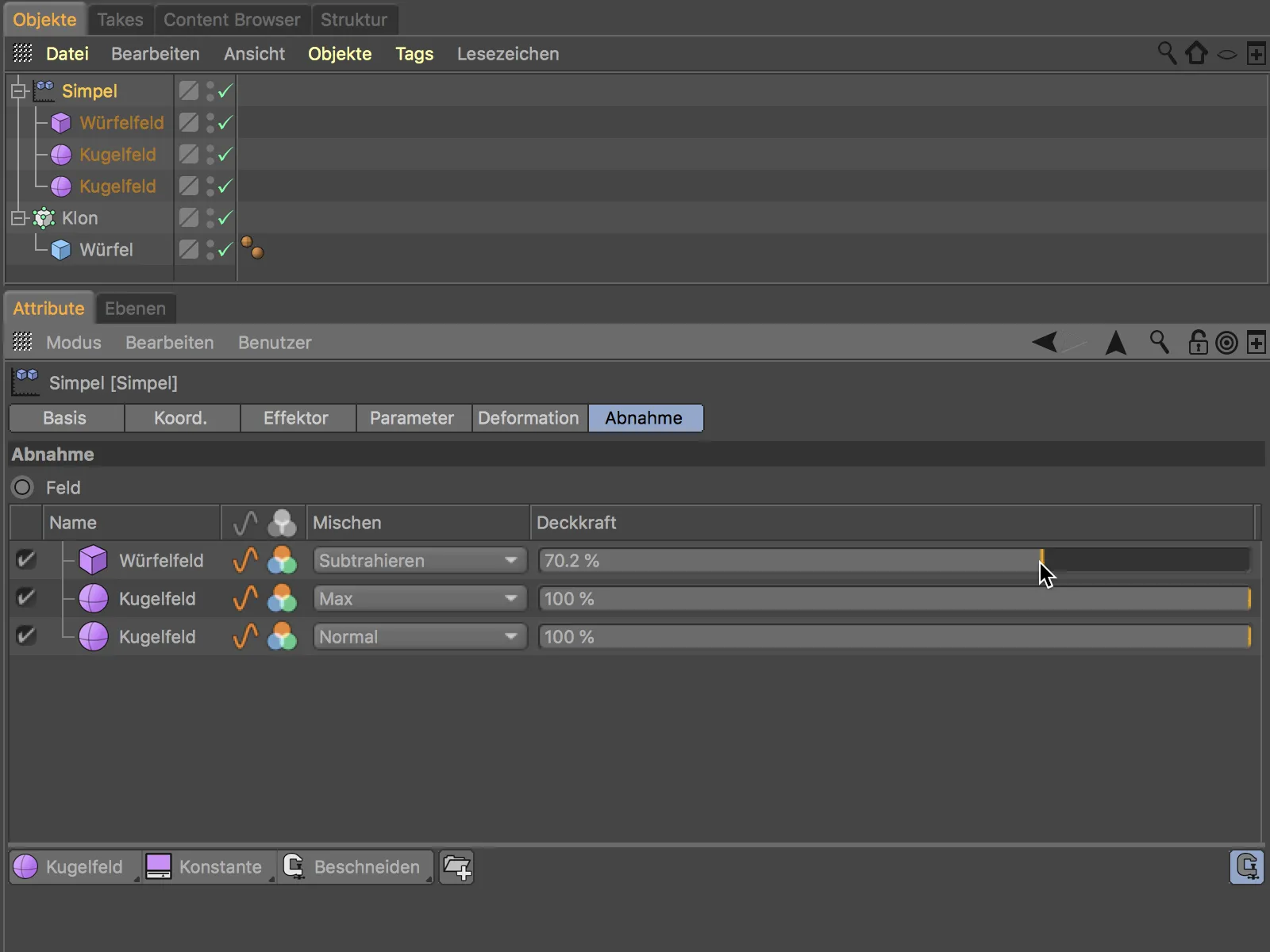Screen dimensions: 1270x952
Task: Open the Max blend mode dropdown
Action: [420, 598]
